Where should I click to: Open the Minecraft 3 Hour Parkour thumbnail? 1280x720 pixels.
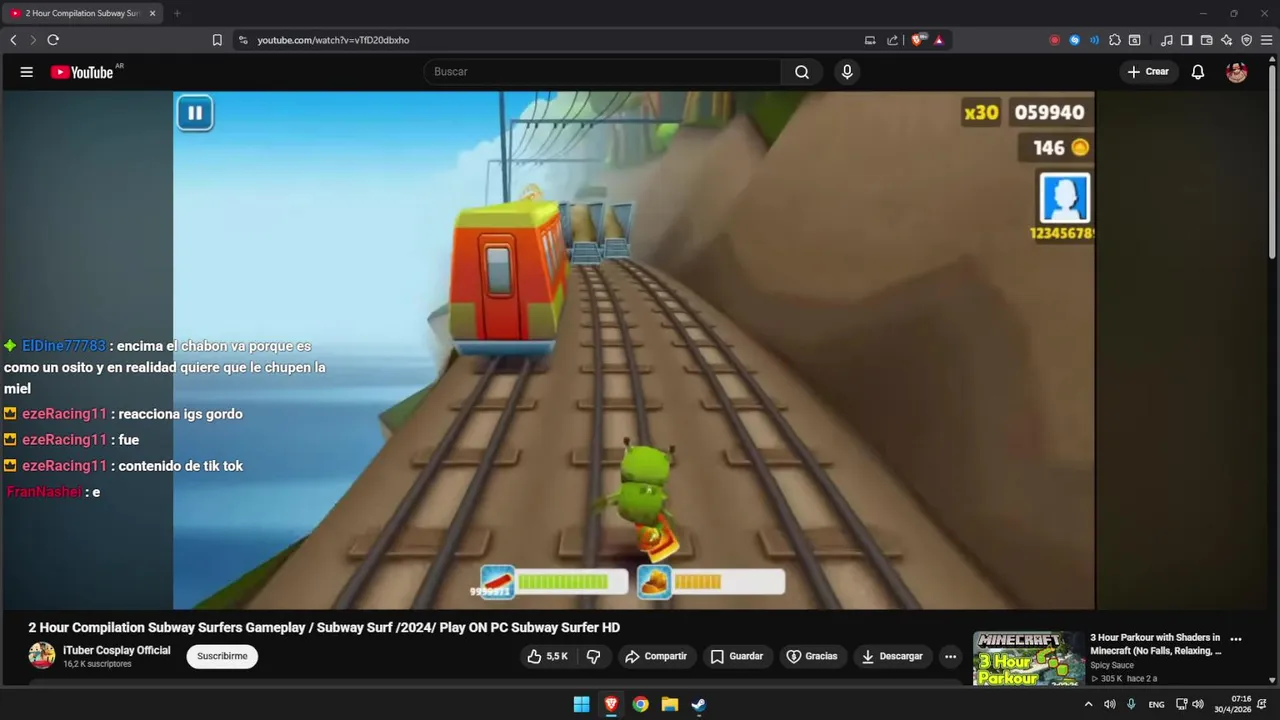[x=1029, y=658]
